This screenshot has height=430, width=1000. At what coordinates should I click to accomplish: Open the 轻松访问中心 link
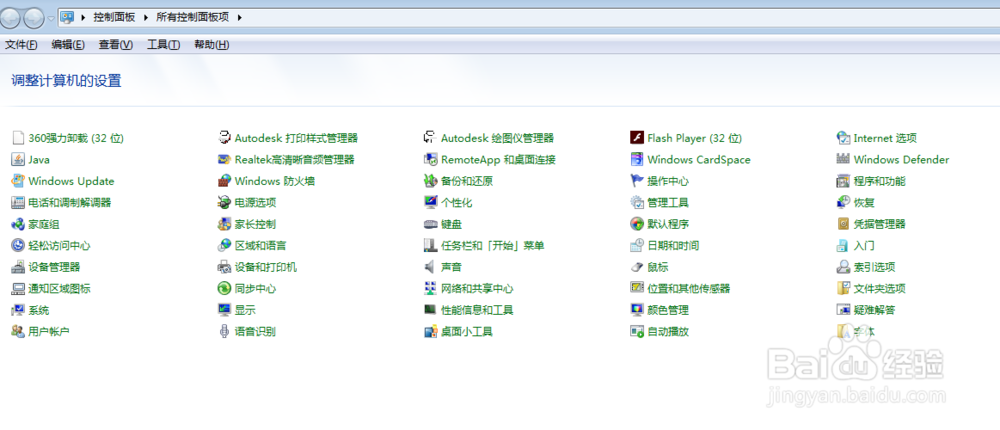point(59,246)
